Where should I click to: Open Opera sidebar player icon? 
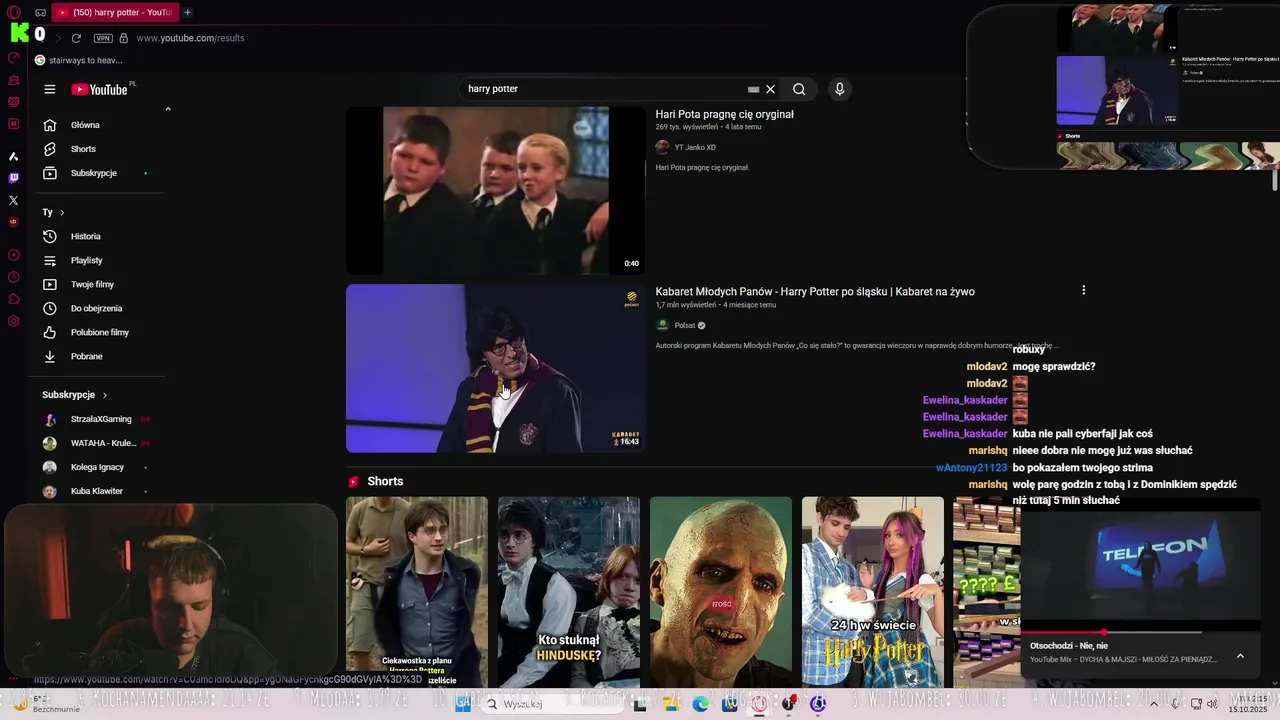tap(13, 255)
